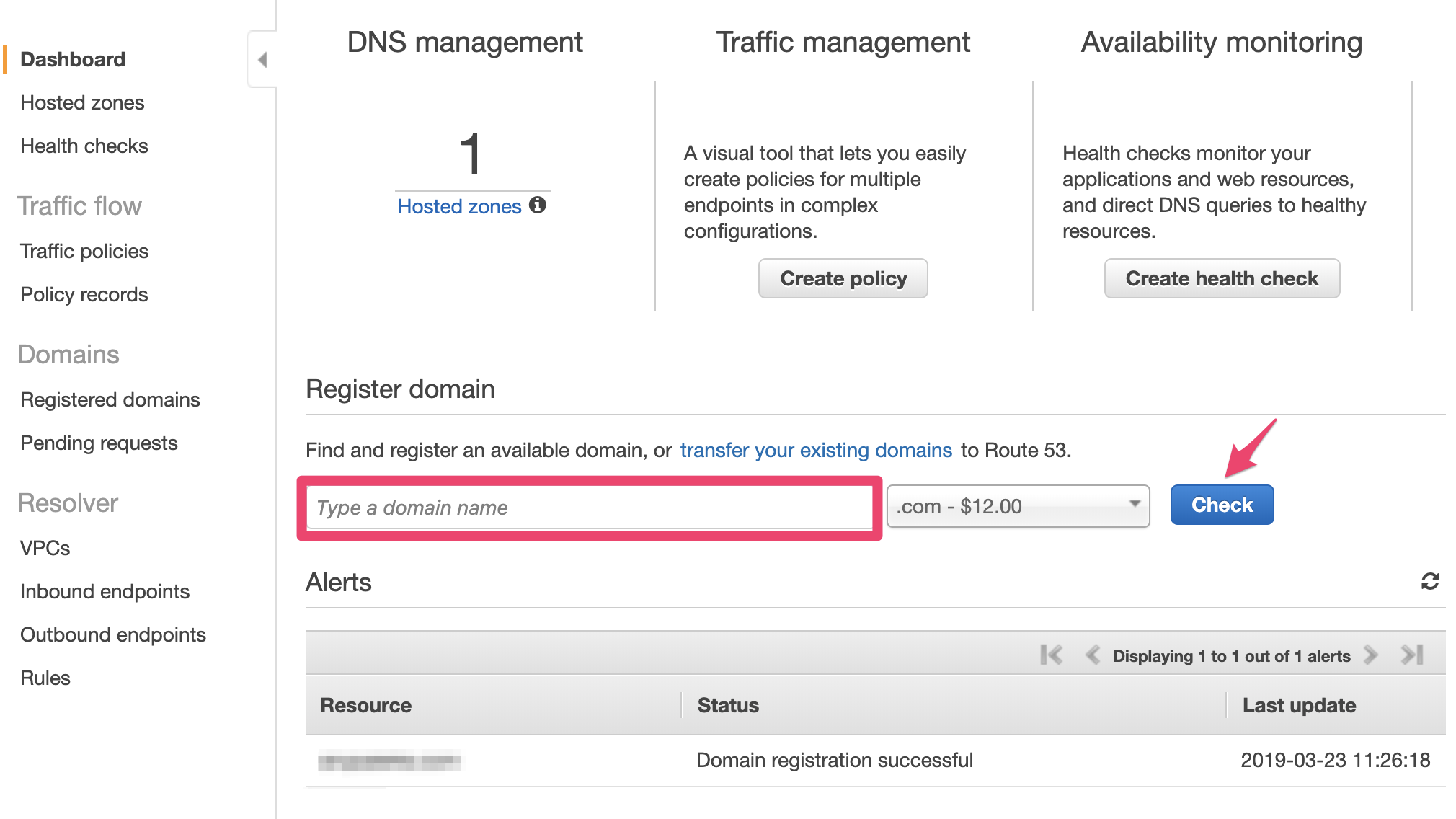Click the Check domain button

[1222, 505]
